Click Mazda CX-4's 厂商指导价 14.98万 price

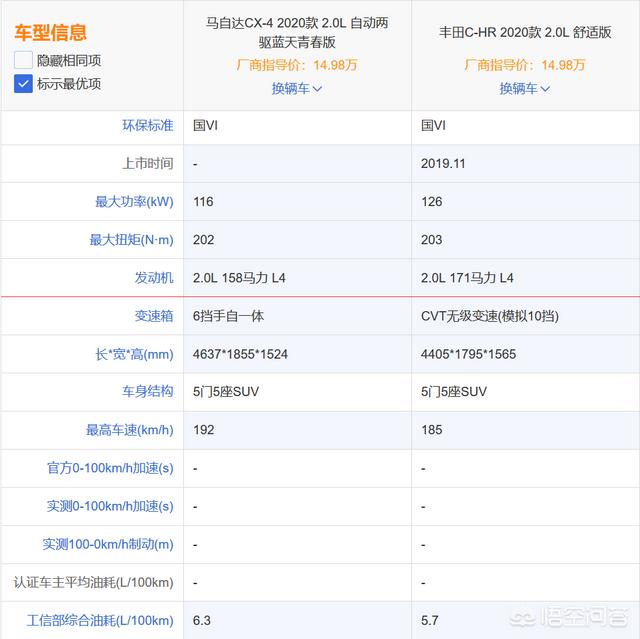pos(297,65)
